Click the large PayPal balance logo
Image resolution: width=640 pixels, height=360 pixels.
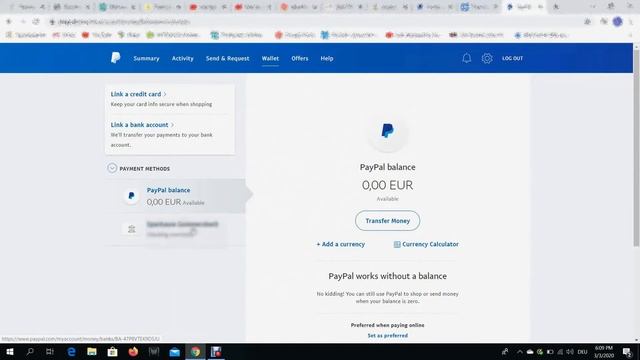pos(387,131)
